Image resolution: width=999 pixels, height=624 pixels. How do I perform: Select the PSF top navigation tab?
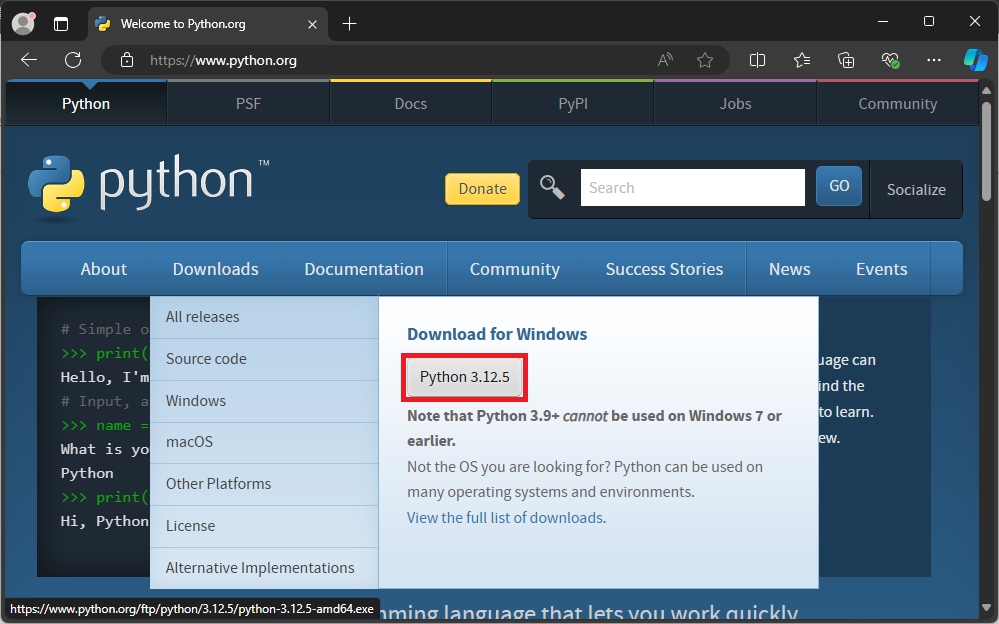click(x=248, y=103)
